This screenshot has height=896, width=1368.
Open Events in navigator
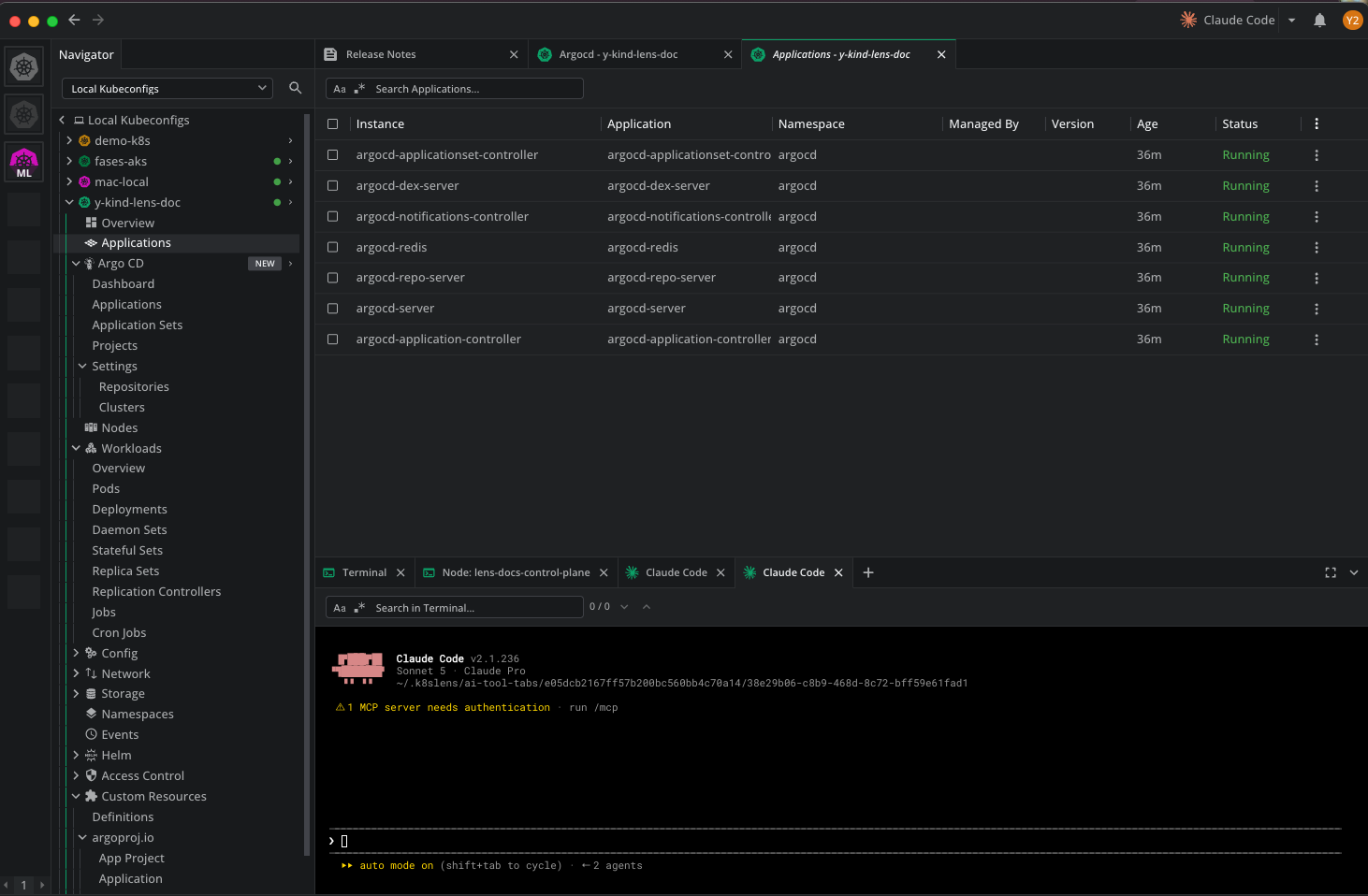coord(120,735)
